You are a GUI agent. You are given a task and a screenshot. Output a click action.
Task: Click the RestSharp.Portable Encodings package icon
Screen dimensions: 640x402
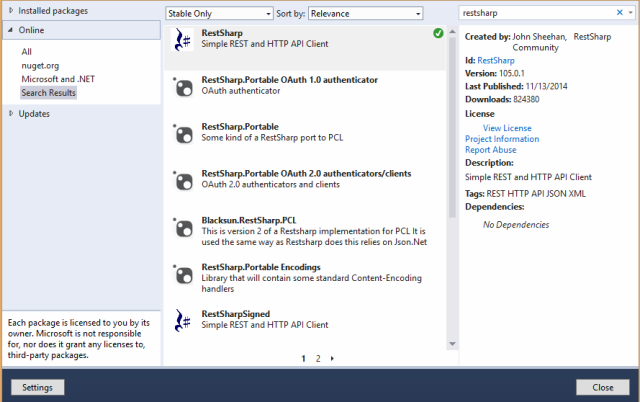pyautogui.click(x=183, y=275)
